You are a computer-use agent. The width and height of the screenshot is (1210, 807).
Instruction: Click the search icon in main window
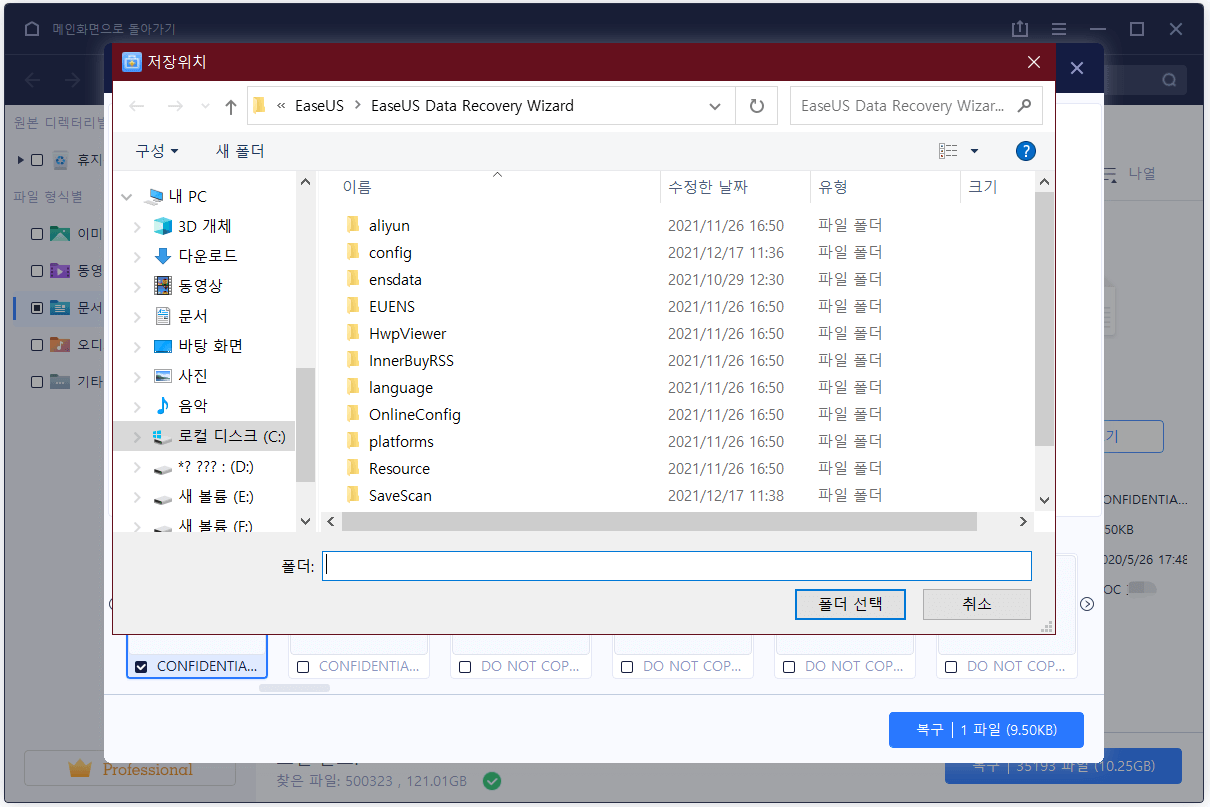1169,80
